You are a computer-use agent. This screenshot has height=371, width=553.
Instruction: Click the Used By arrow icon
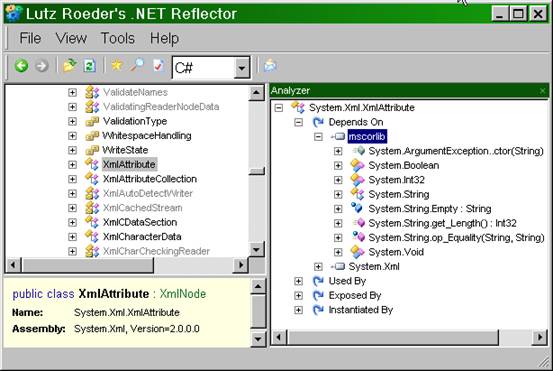pyautogui.click(x=318, y=281)
